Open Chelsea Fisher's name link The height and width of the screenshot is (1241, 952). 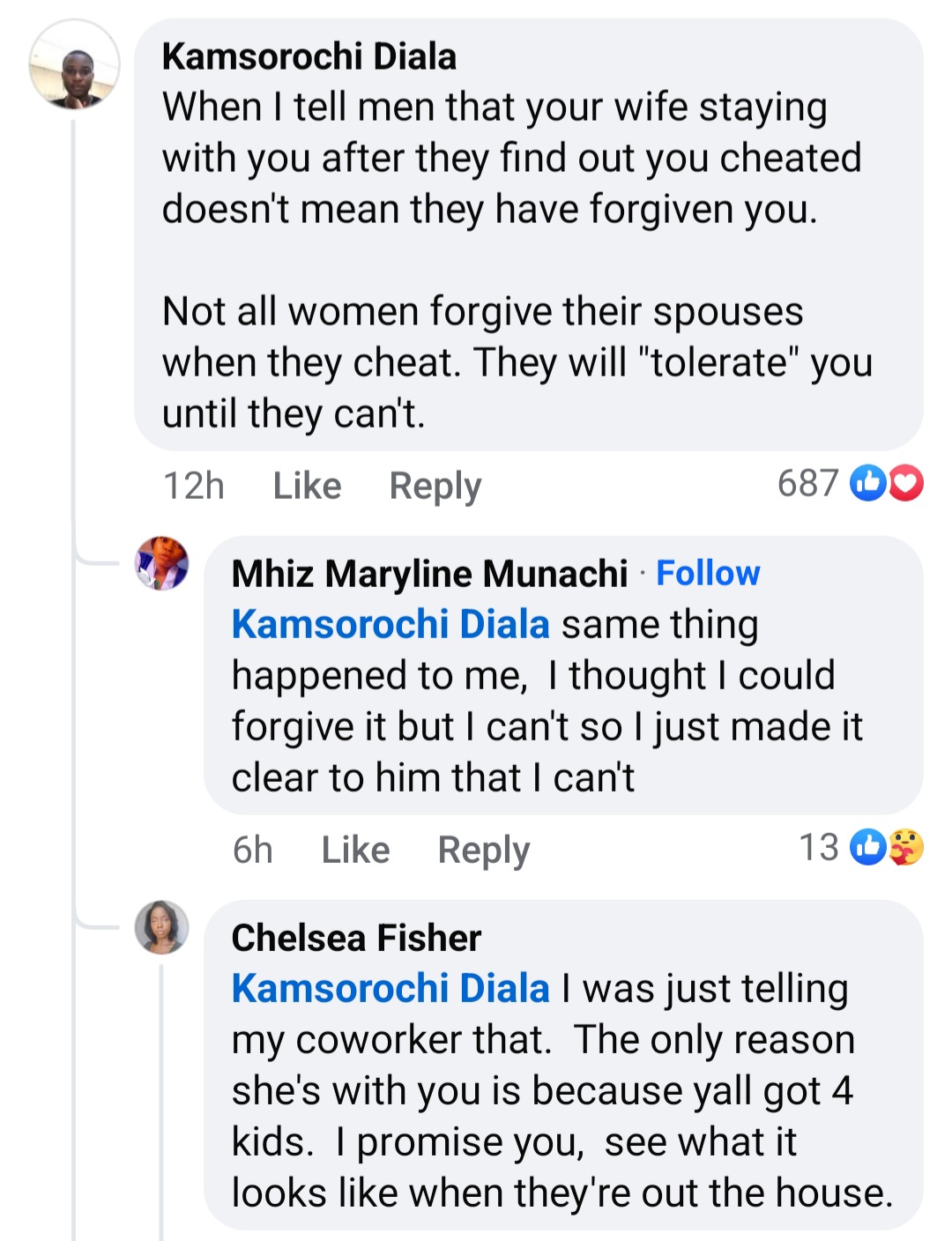[356, 938]
